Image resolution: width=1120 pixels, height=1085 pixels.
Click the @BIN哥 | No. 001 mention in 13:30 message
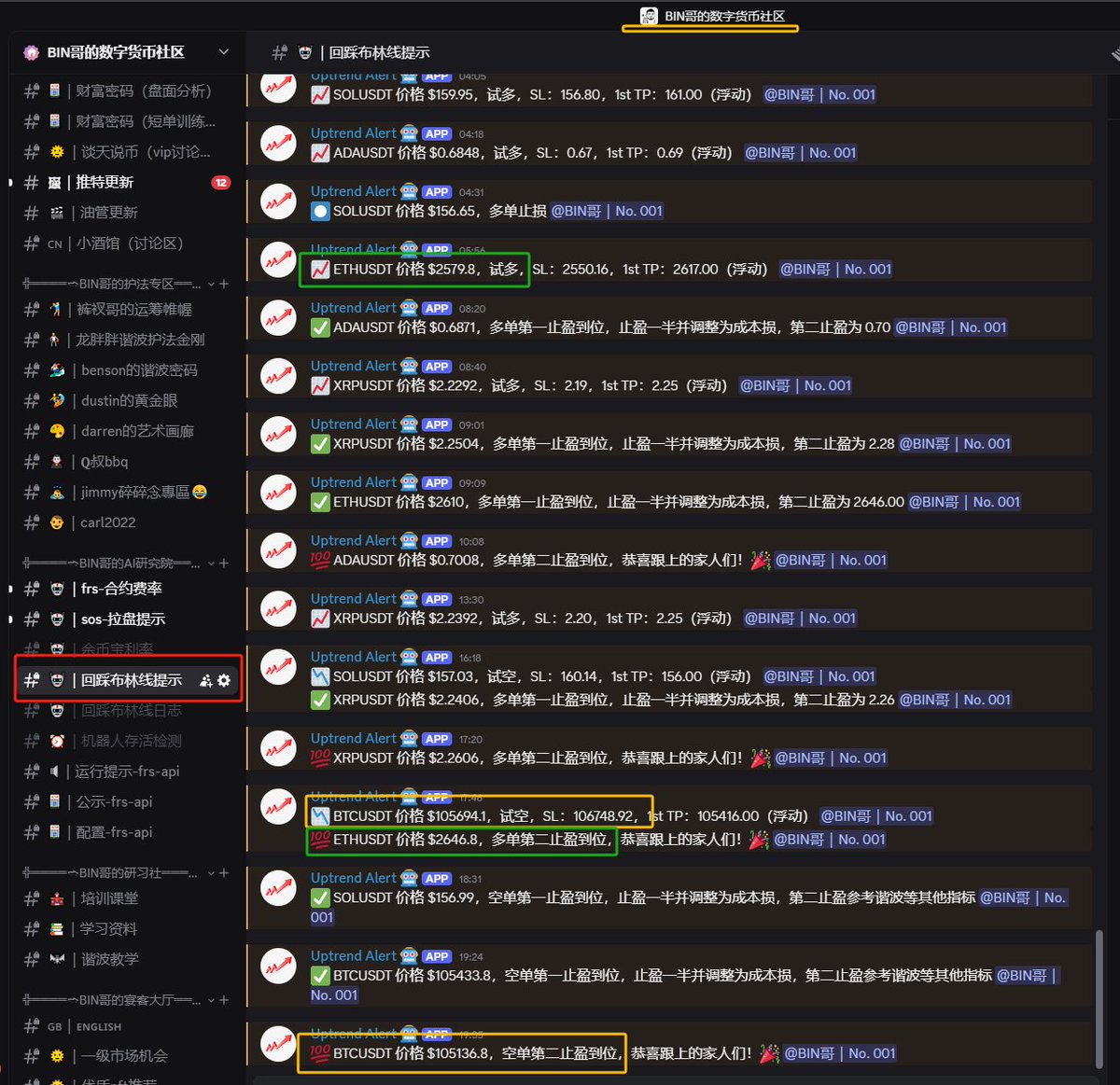click(800, 618)
